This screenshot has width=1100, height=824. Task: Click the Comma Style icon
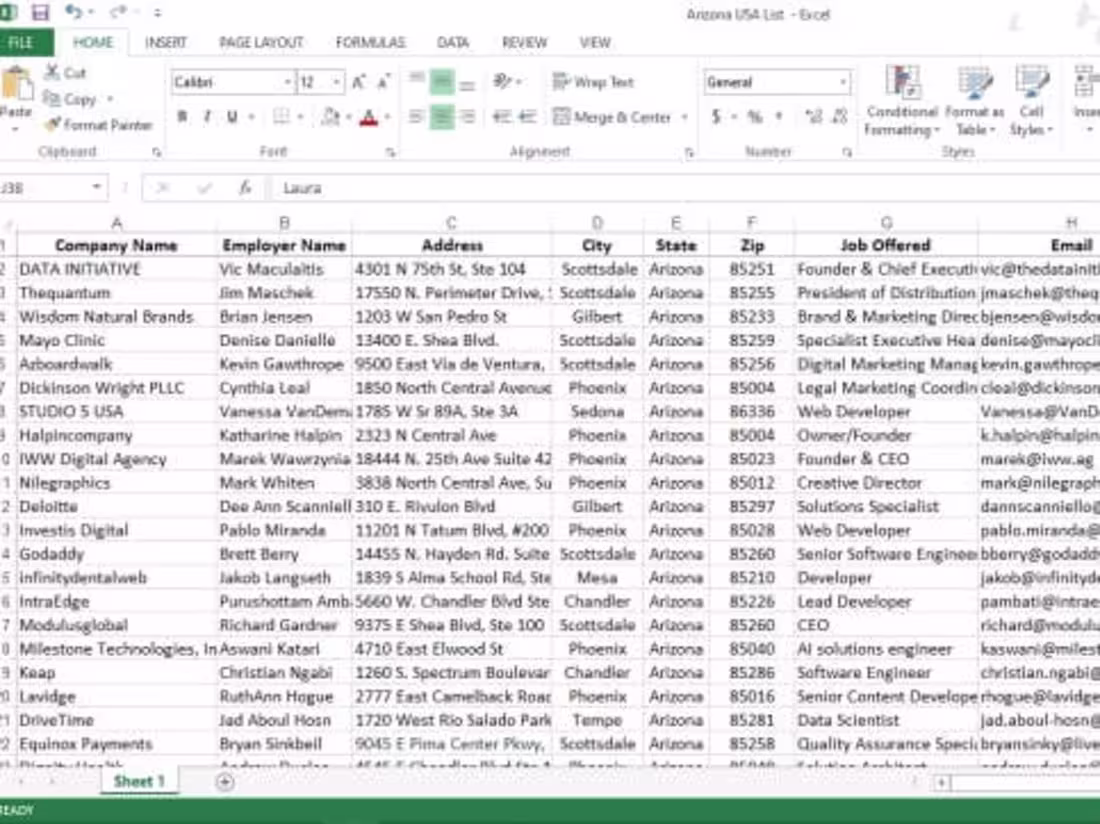779,116
